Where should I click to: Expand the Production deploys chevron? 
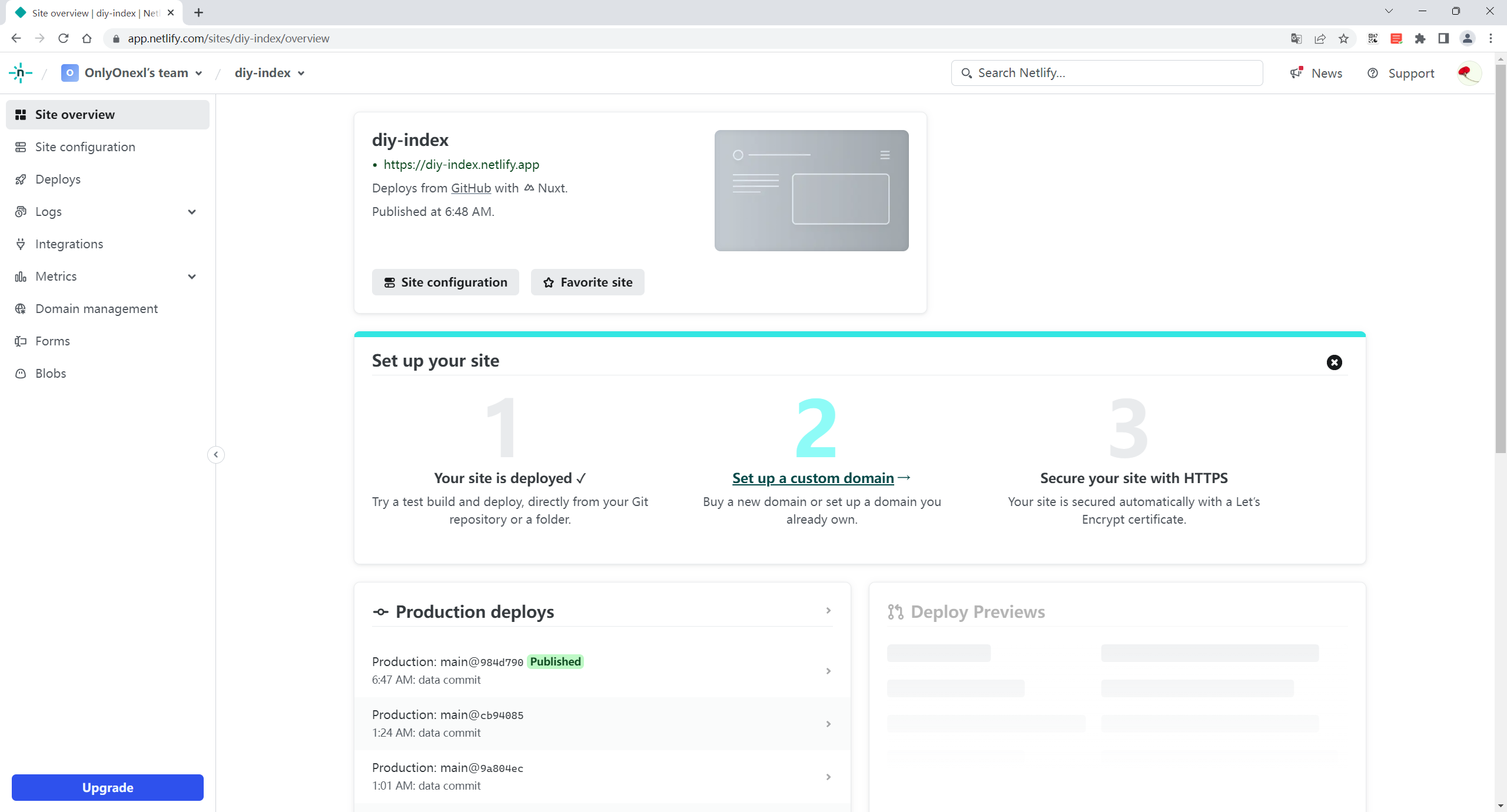[x=828, y=611]
